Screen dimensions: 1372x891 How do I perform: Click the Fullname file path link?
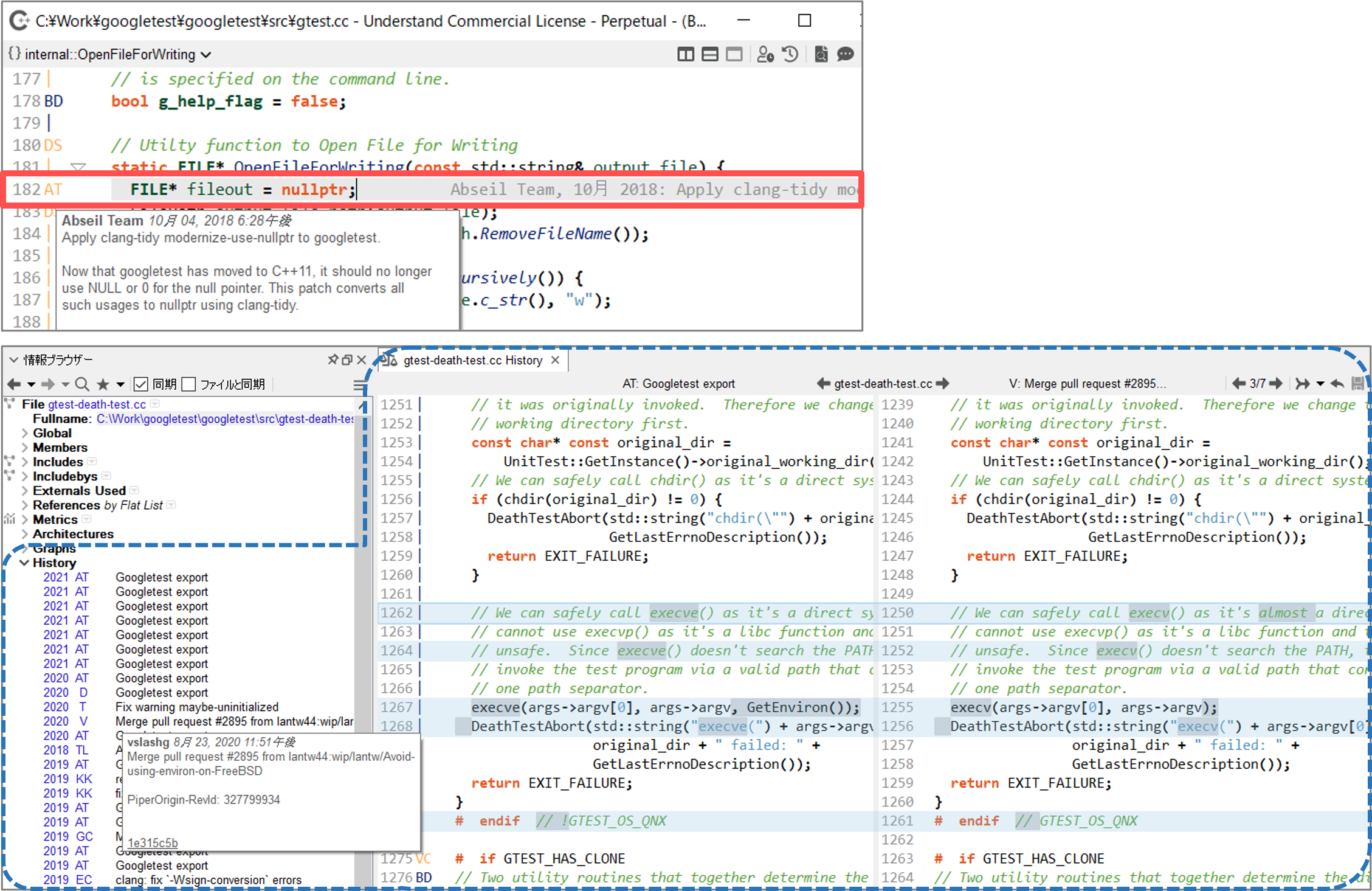click(x=225, y=419)
